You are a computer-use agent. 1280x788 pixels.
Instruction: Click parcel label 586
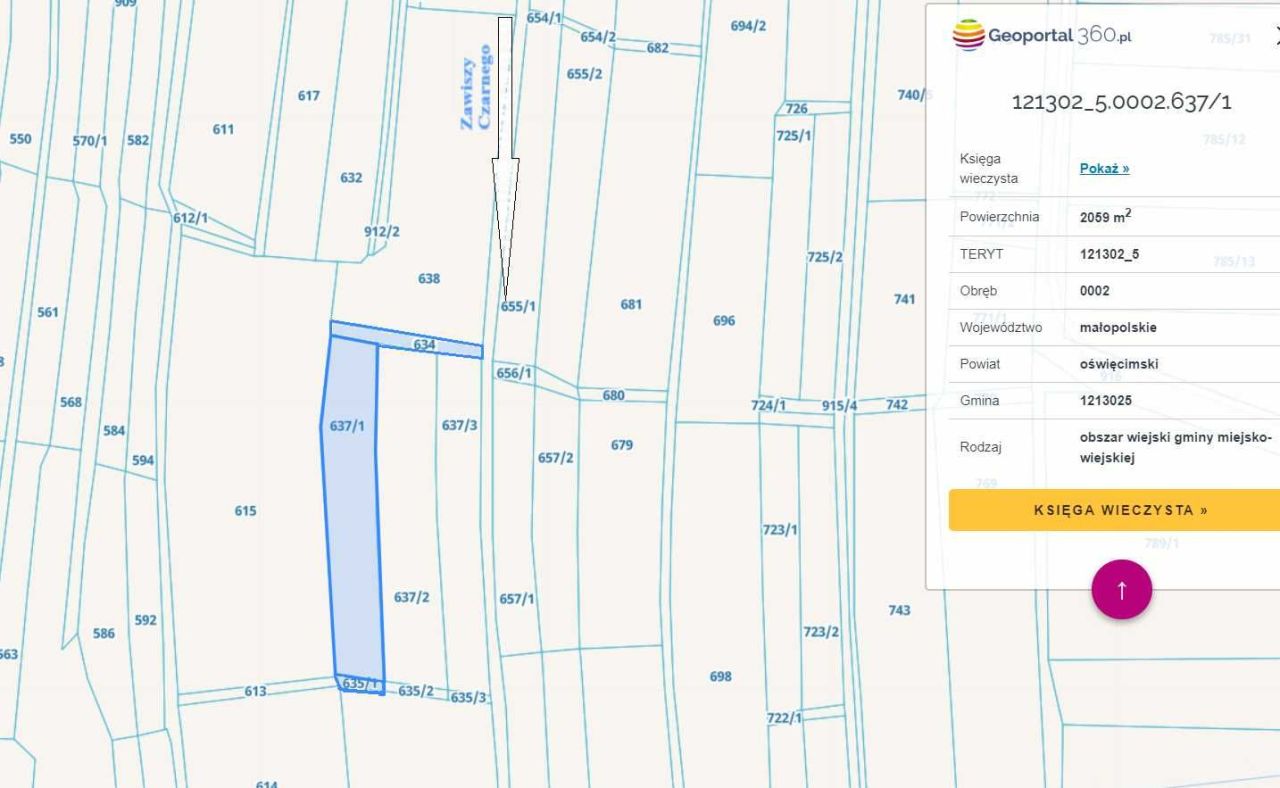click(104, 633)
